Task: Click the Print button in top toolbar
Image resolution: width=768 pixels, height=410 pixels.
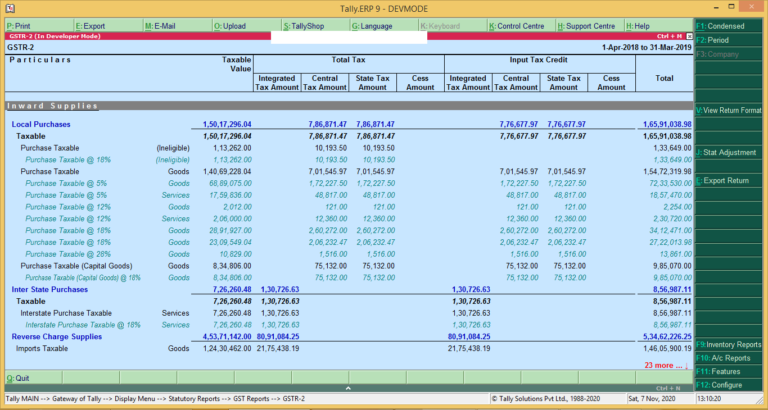Action: click(20, 25)
